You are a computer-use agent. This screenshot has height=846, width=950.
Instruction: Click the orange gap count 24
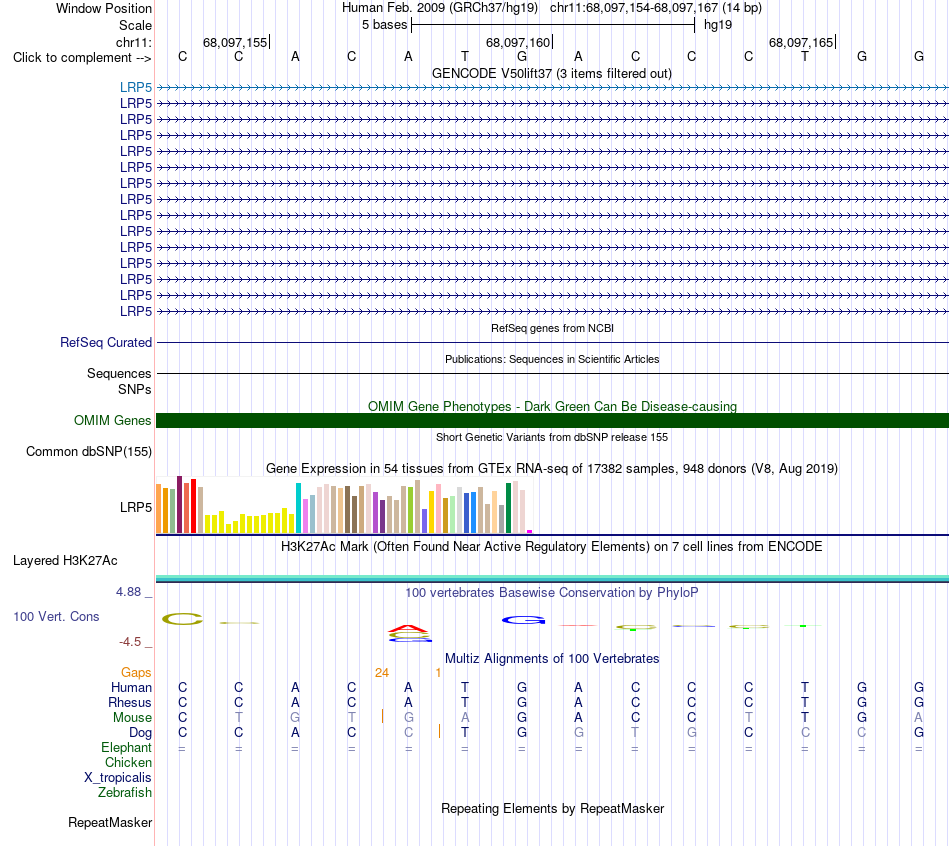[382, 672]
